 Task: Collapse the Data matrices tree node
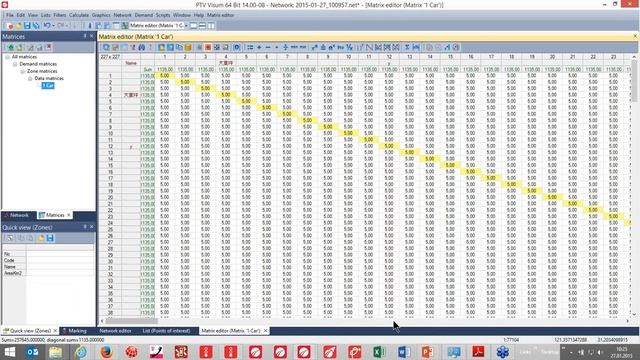[x=30, y=78]
